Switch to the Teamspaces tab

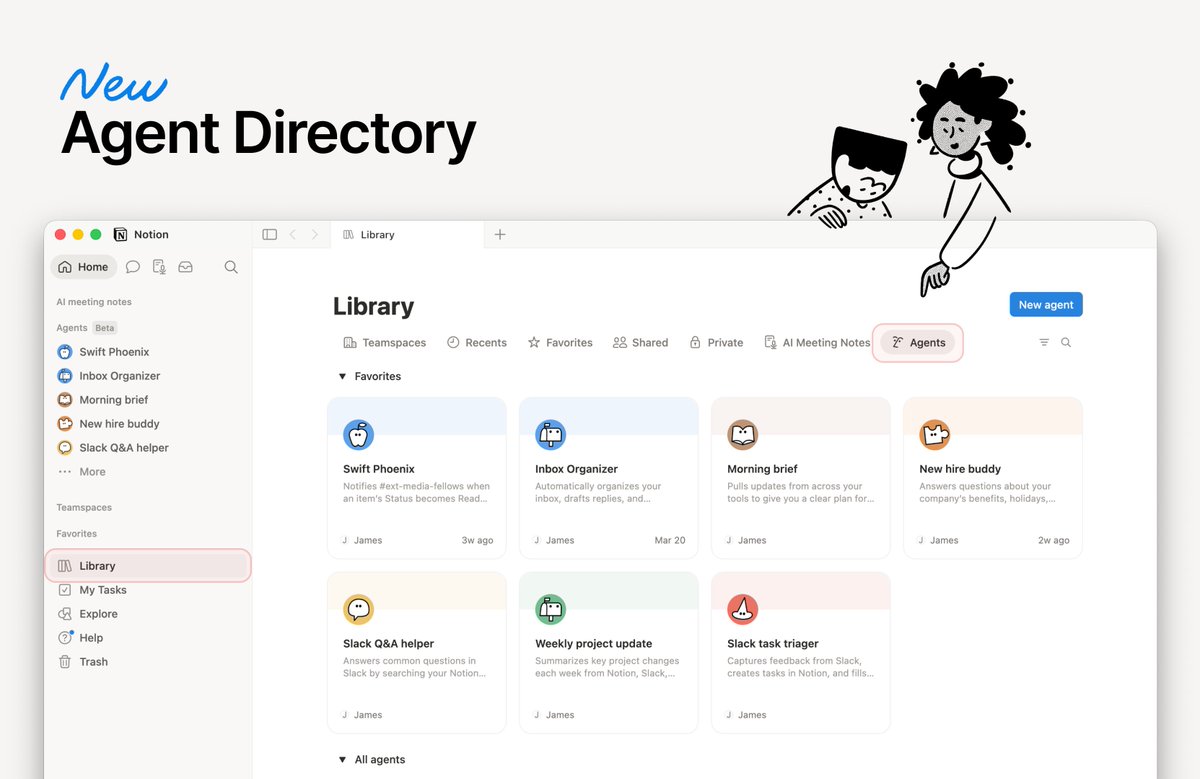click(384, 343)
